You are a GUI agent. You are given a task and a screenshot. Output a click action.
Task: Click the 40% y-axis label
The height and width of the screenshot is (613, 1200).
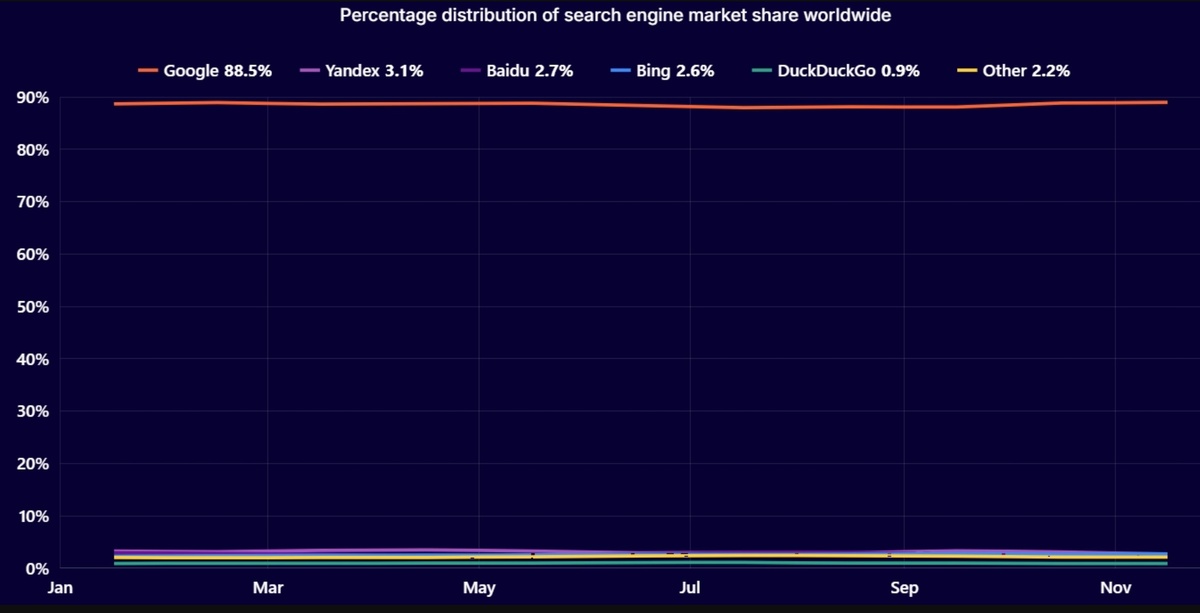31,359
